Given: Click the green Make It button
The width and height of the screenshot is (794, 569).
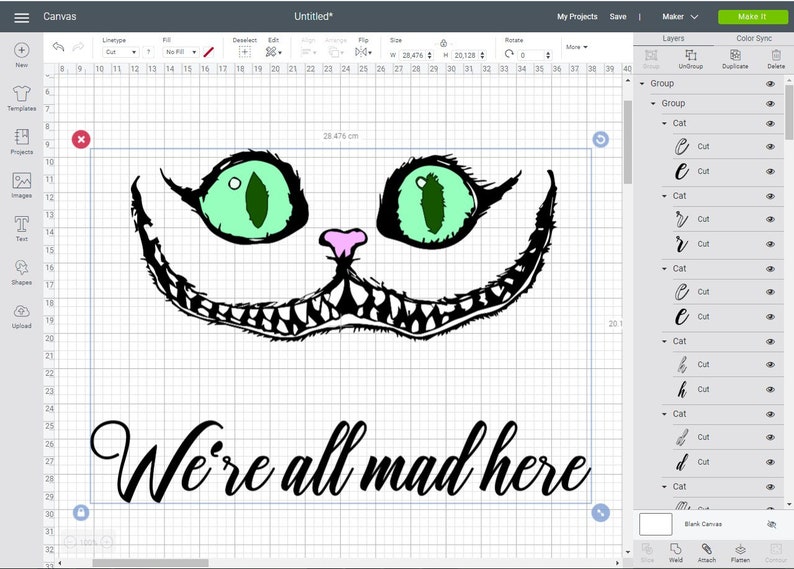Looking at the screenshot, I should pyautogui.click(x=752, y=17).
